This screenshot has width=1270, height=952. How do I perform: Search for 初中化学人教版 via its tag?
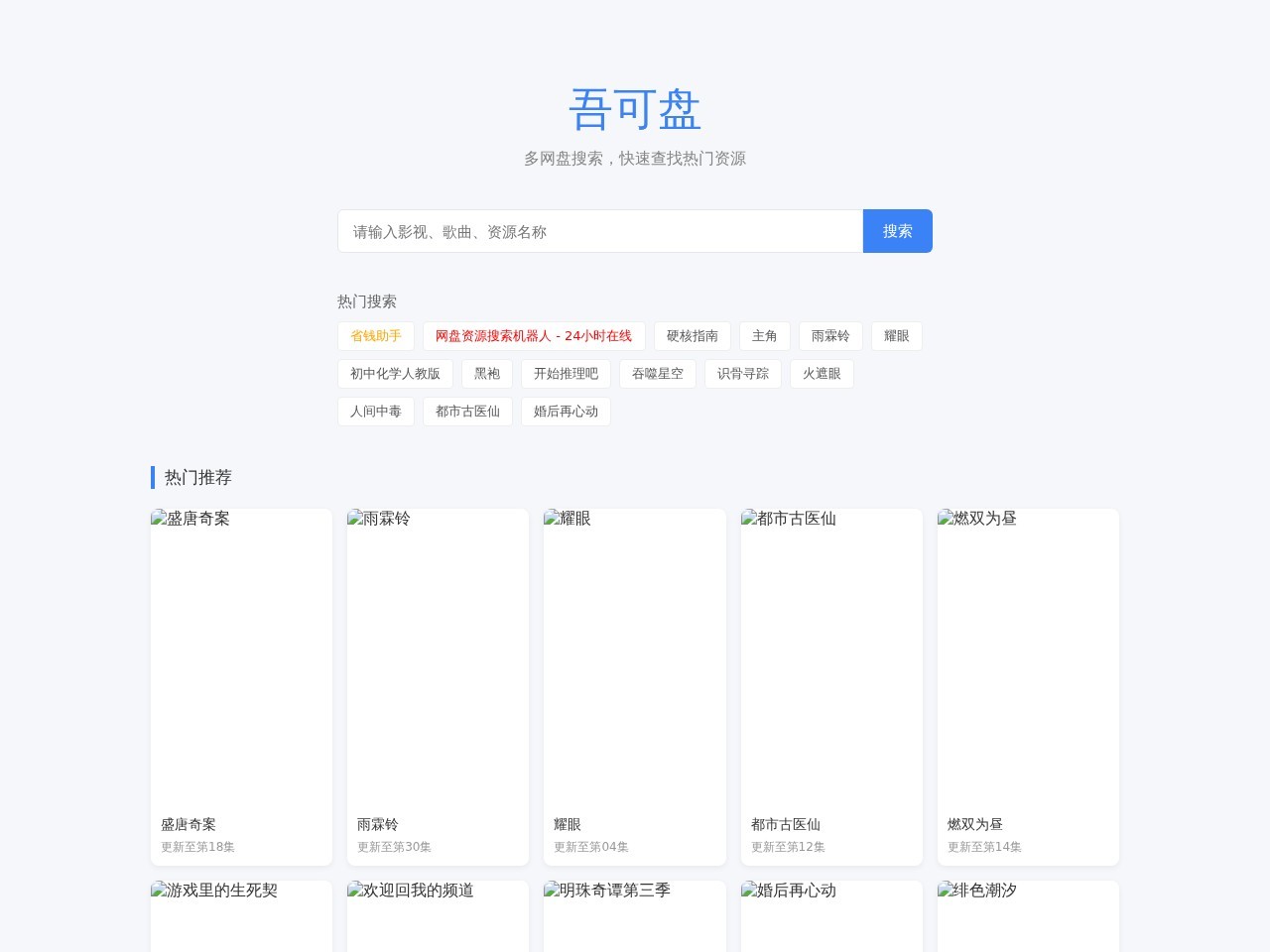(395, 374)
